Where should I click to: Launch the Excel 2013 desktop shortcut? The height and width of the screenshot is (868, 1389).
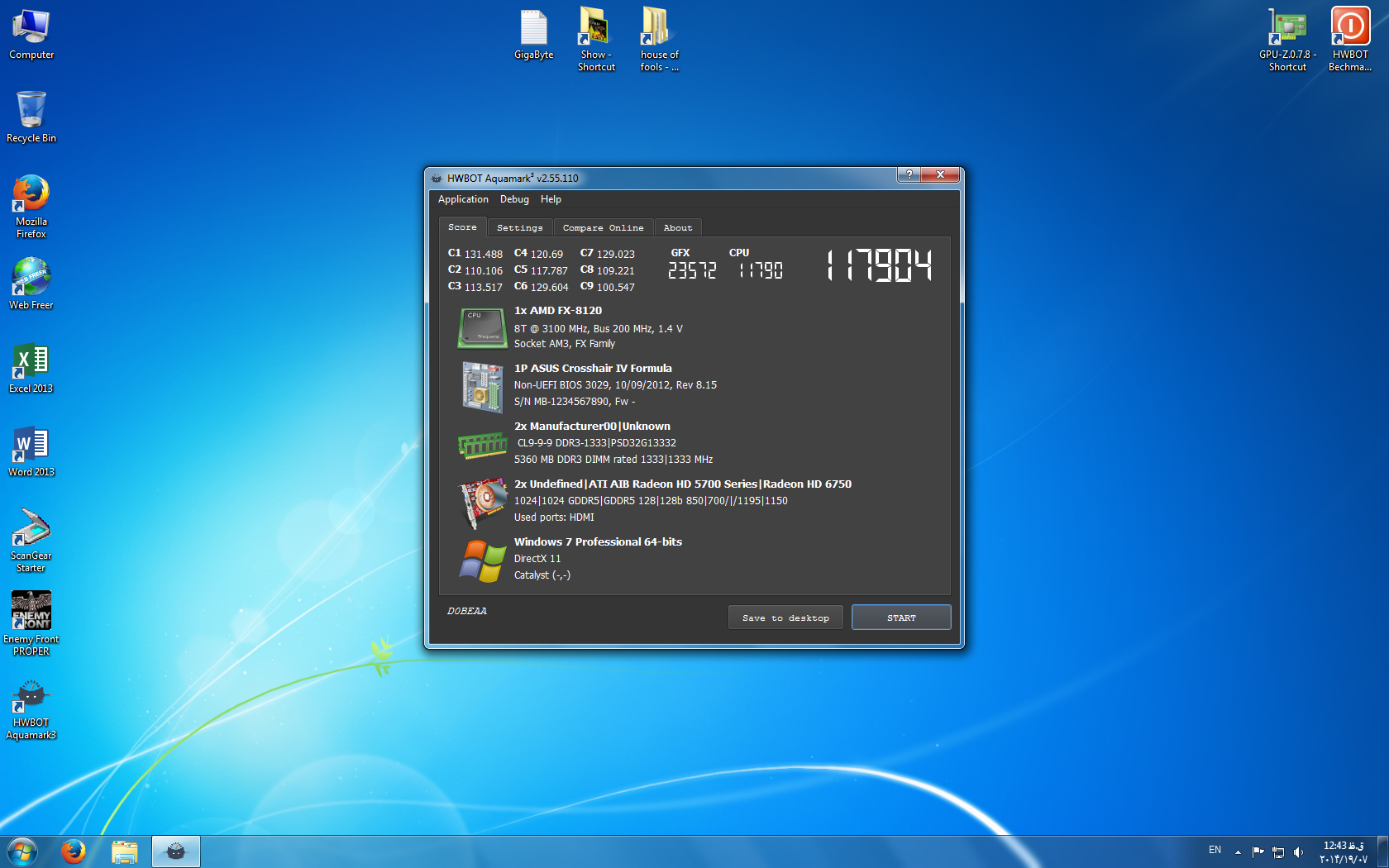point(31,368)
